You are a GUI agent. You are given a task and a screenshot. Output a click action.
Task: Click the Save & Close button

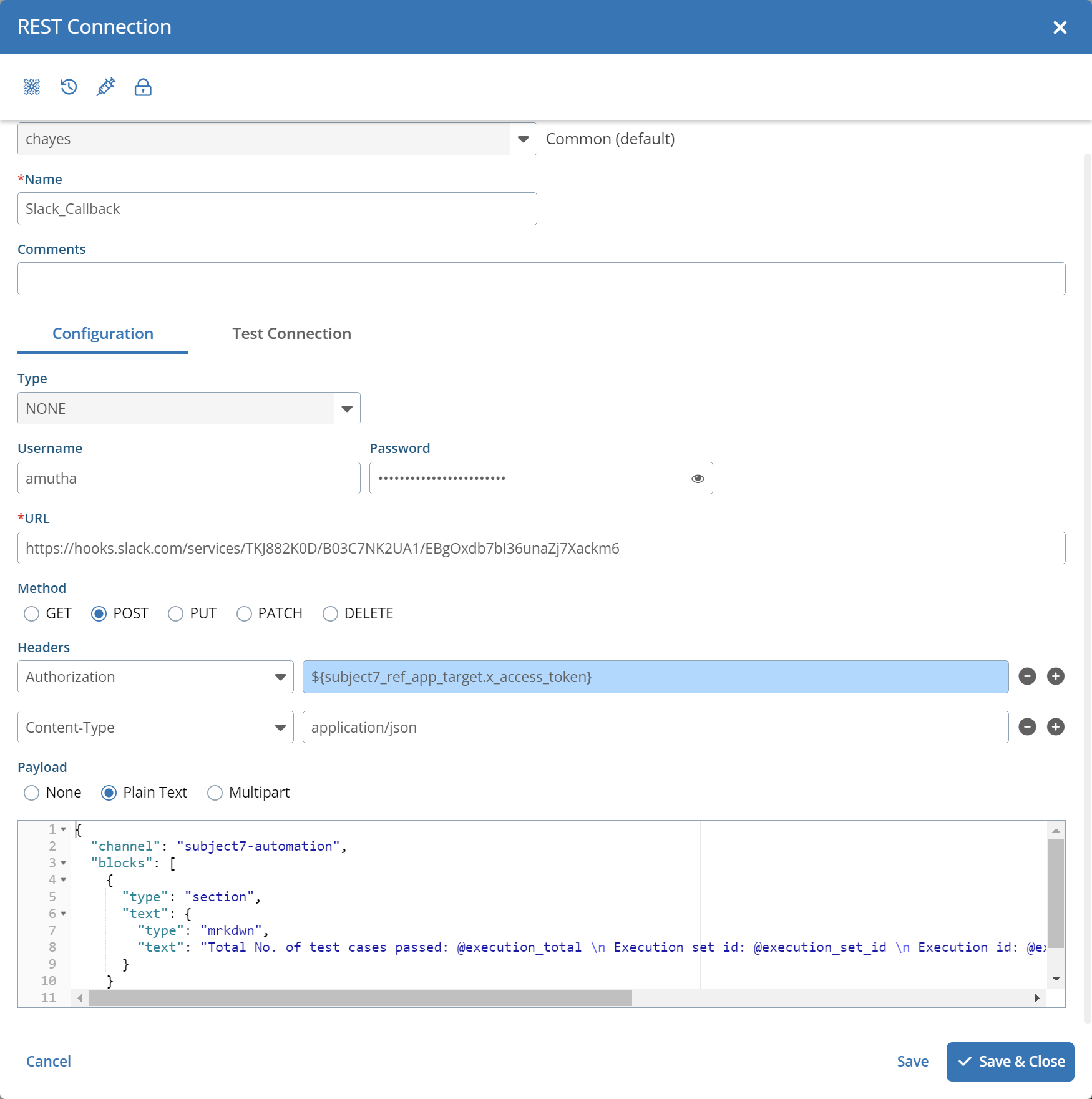tap(1010, 1062)
